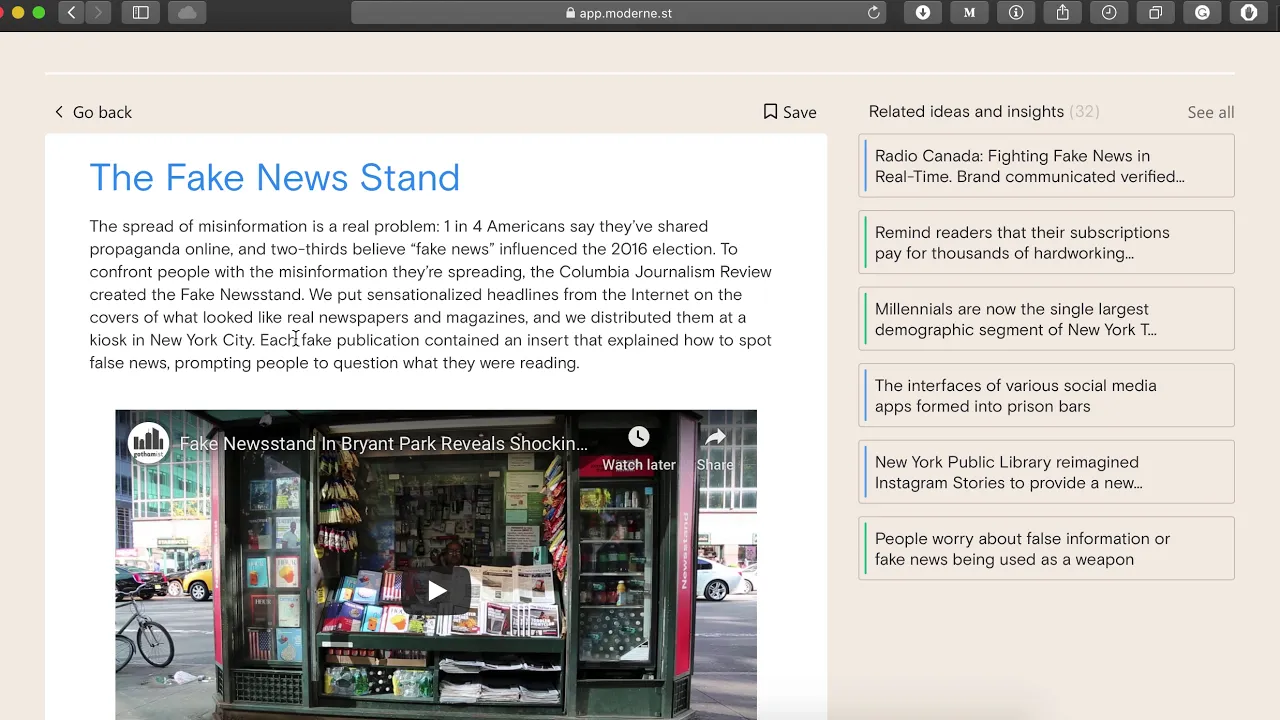The image size is (1280, 720).
Task: Open the video title Fake Newsstand In Bryant Park
Action: 383,444
